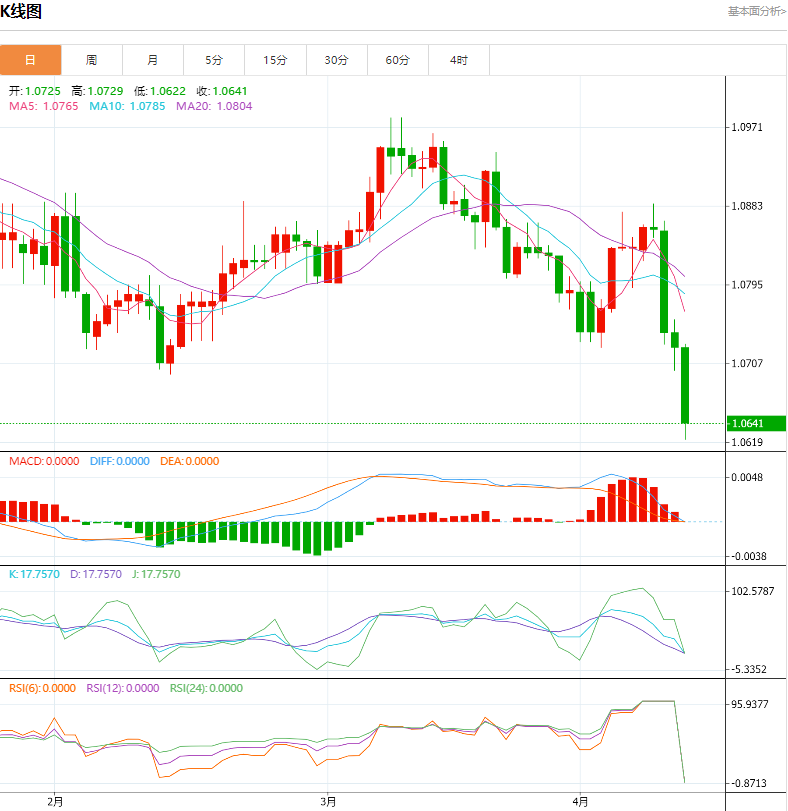Click the 4月 marker on time axis
The width and height of the screenshot is (788, 811).
point(580,801)
